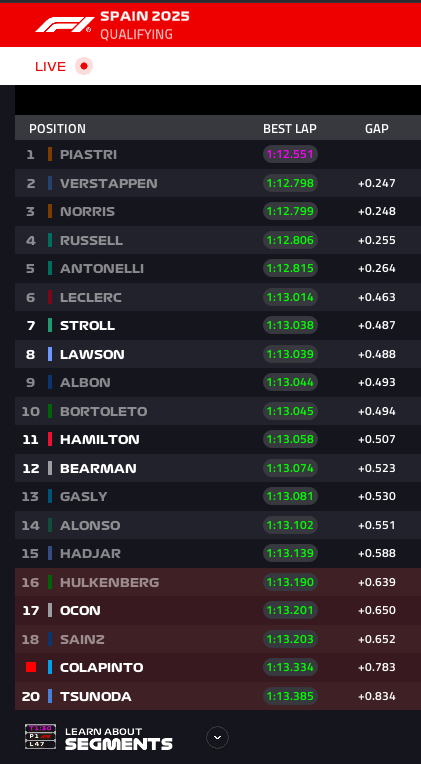
Task: Expand the Learn About Segments chevron
Action: click(217, 737)
